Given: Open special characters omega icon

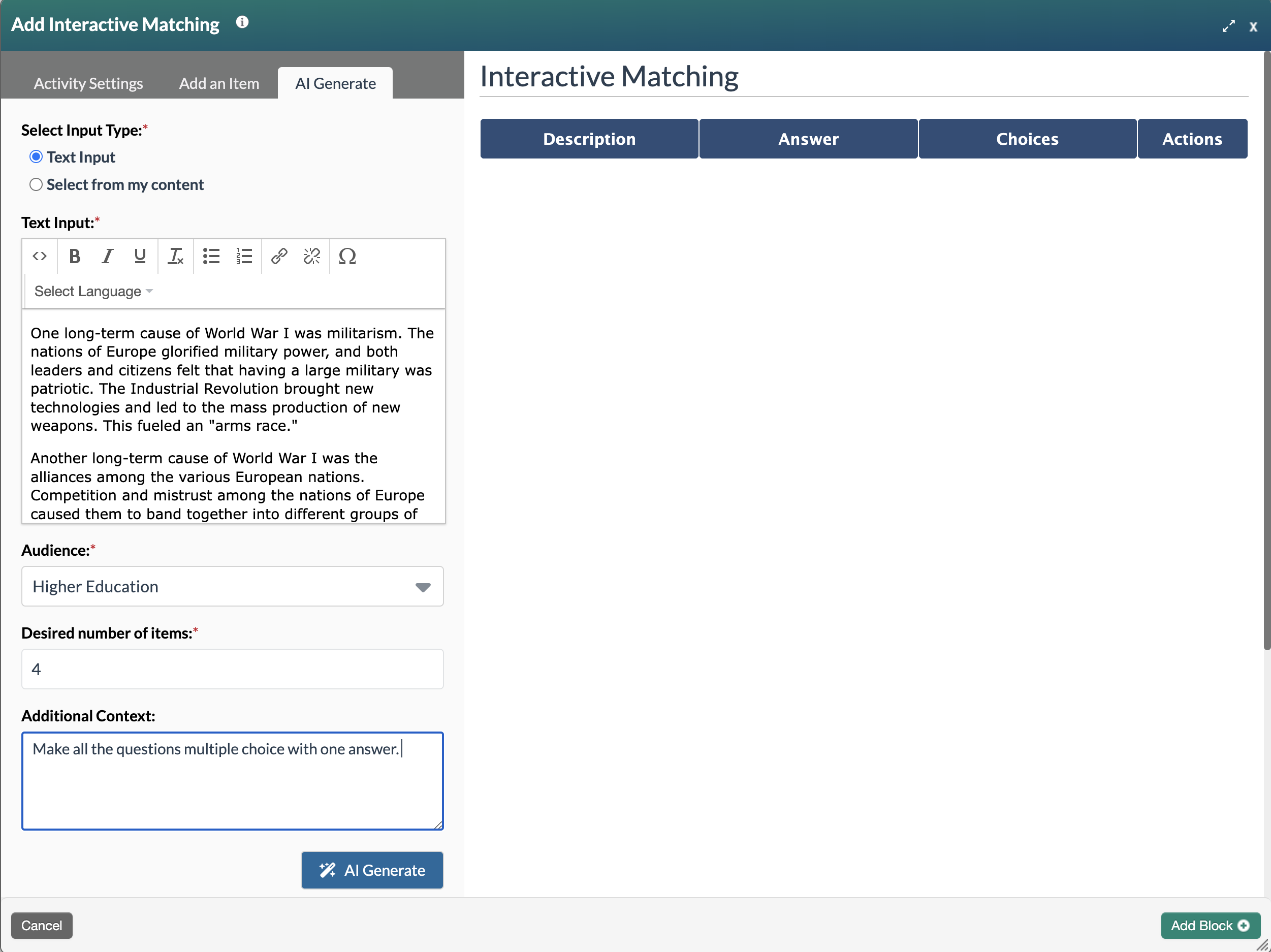Looking at the screenshot, I should (x=347, y=256).
